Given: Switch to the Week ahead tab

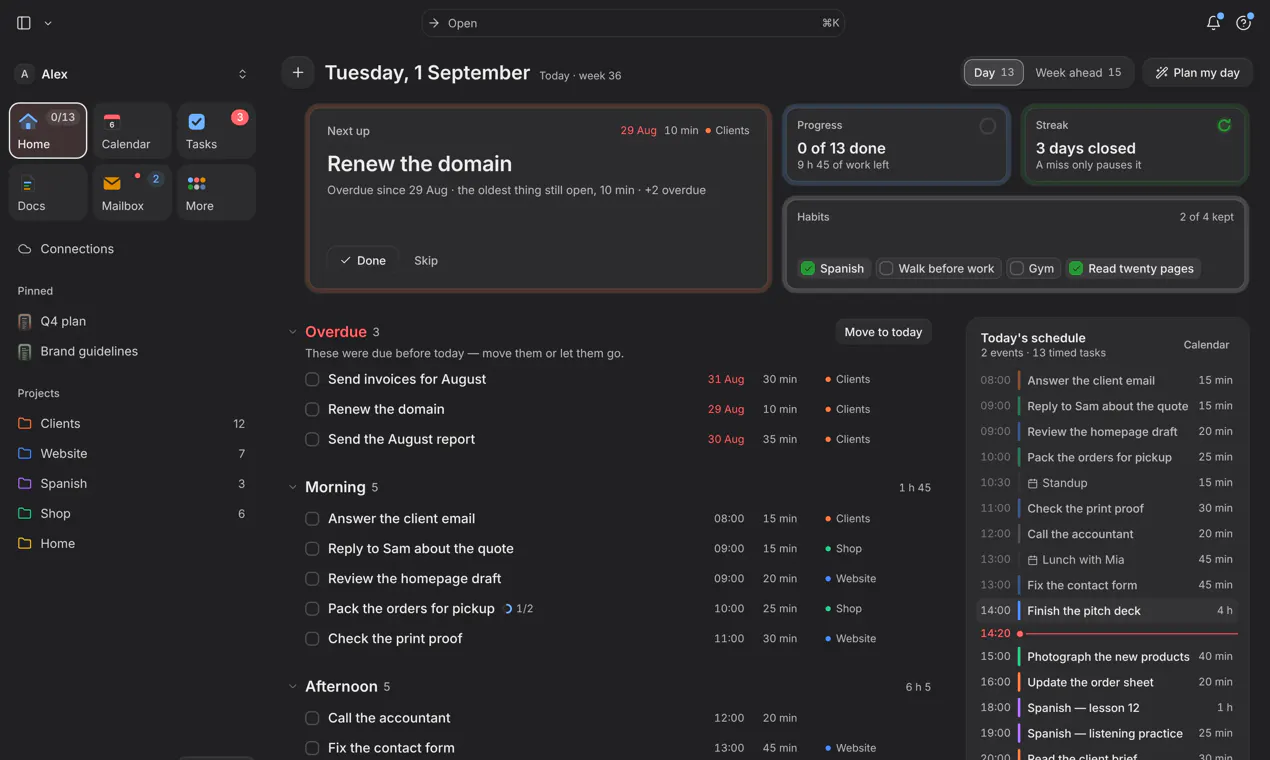Looking at the screenshot, I should (x=1078, y=72).
